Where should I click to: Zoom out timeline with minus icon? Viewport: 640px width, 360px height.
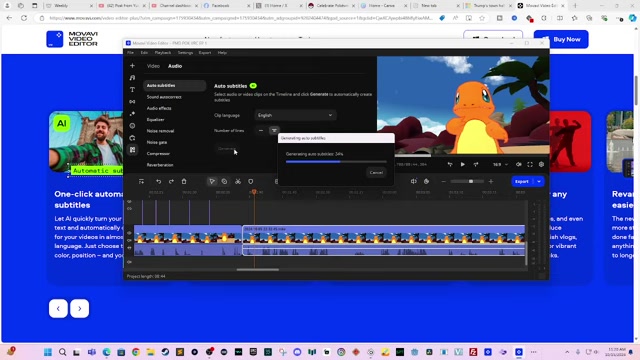pos(444,181)
